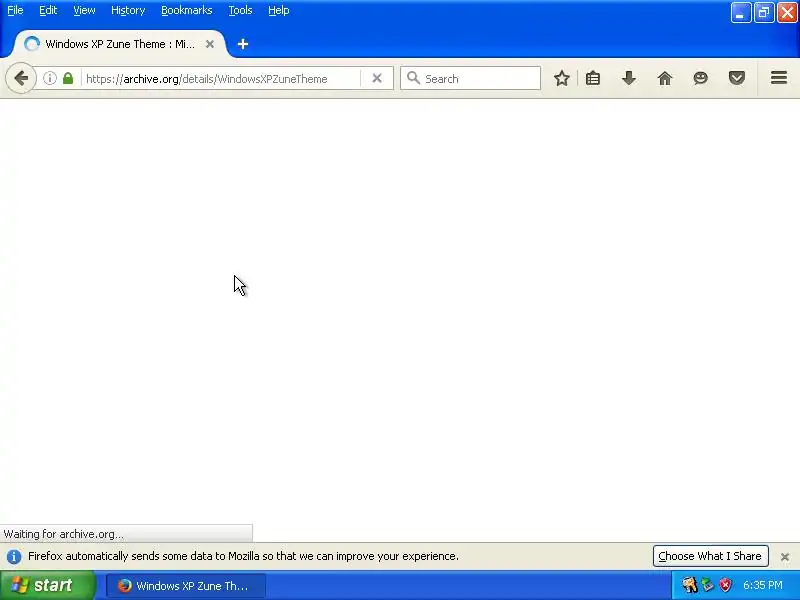Close the Windows XP Zune Theme tab

pyautogui.click(x=210, y=44)
